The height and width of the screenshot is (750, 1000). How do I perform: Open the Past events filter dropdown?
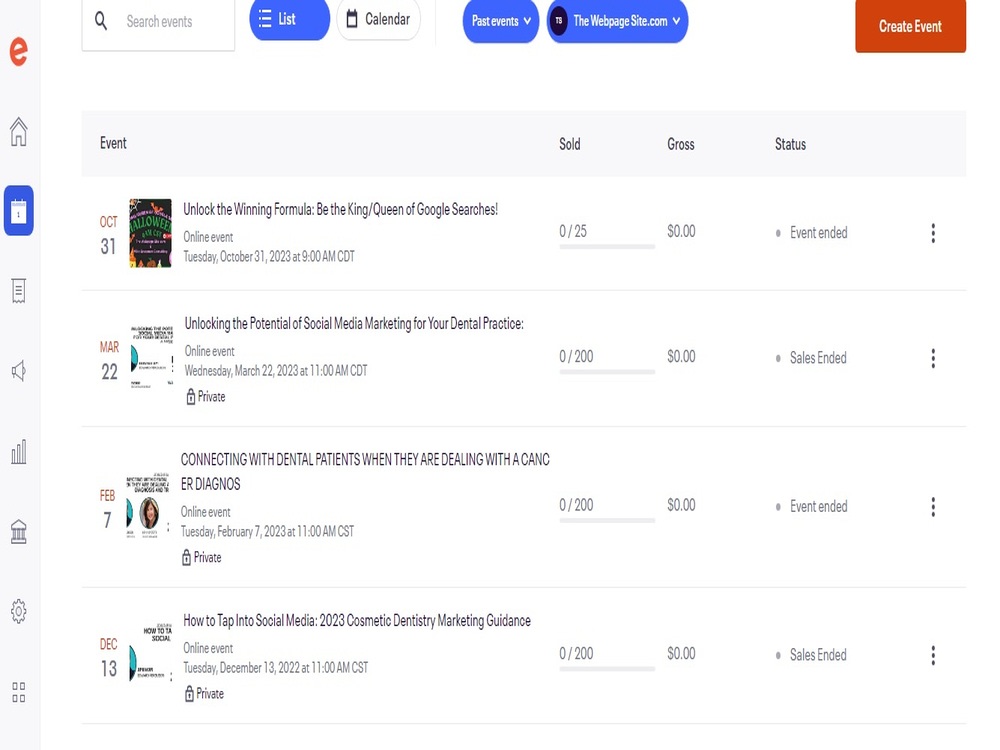501,21
